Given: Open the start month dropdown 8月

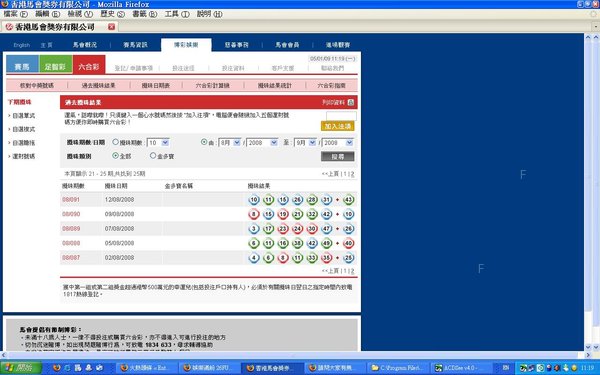Looking at the screenshot, I should [230, 142].
